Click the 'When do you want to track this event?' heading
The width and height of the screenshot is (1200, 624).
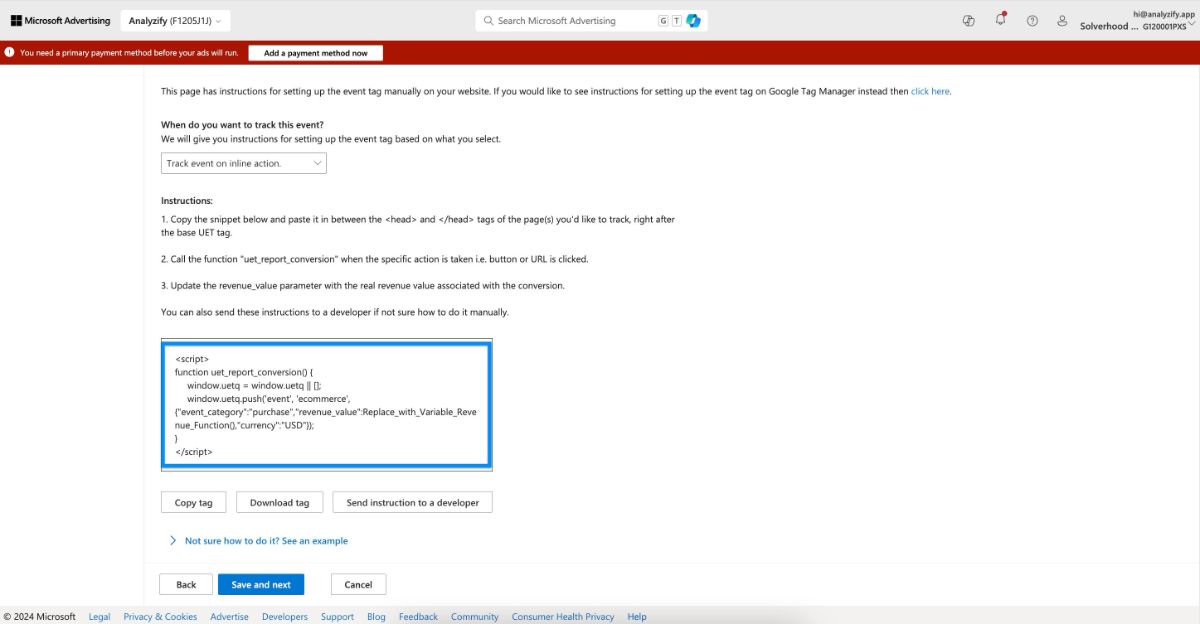[x=242, y=125]
